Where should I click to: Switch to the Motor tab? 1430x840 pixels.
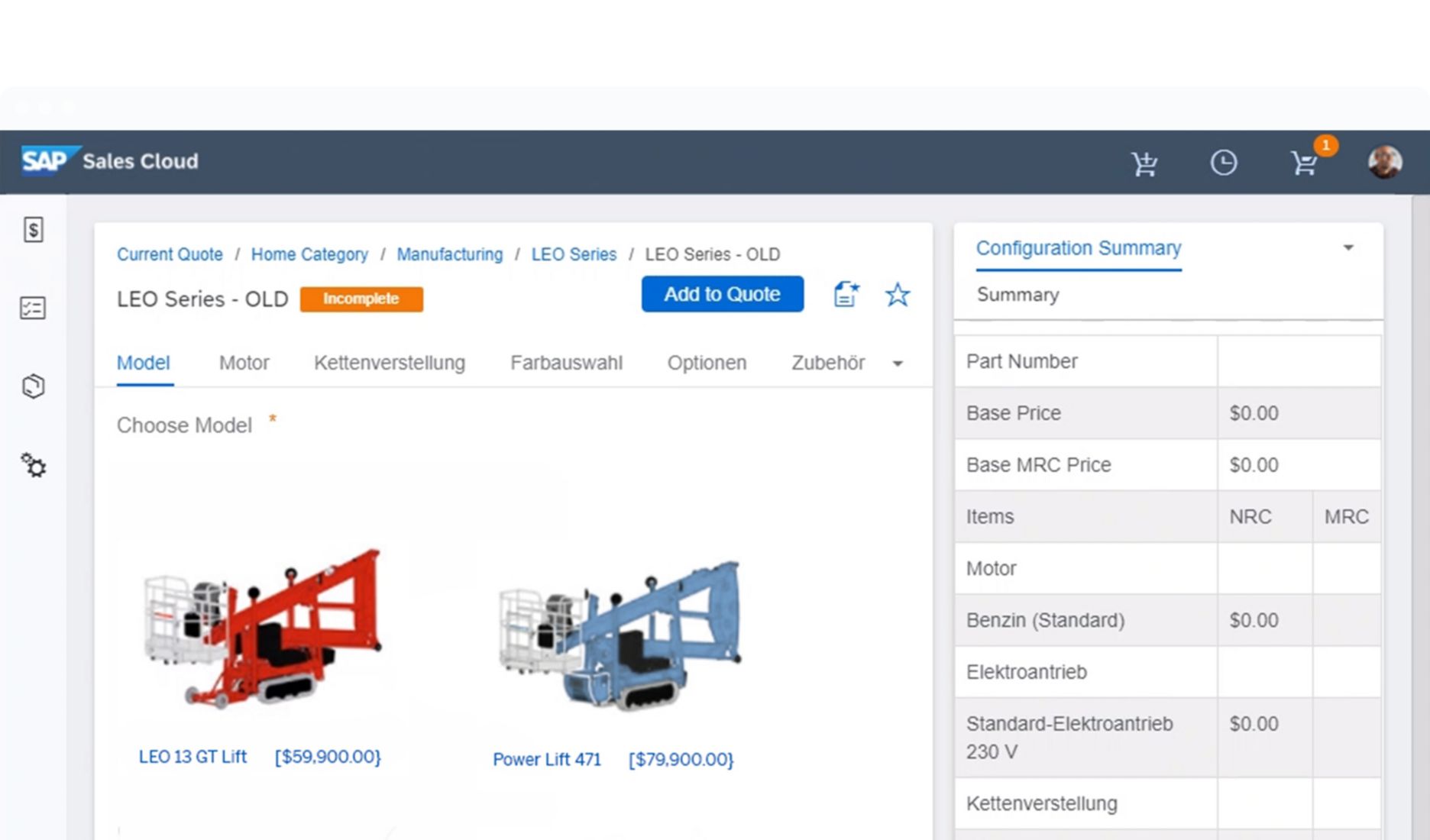(244, 363)
